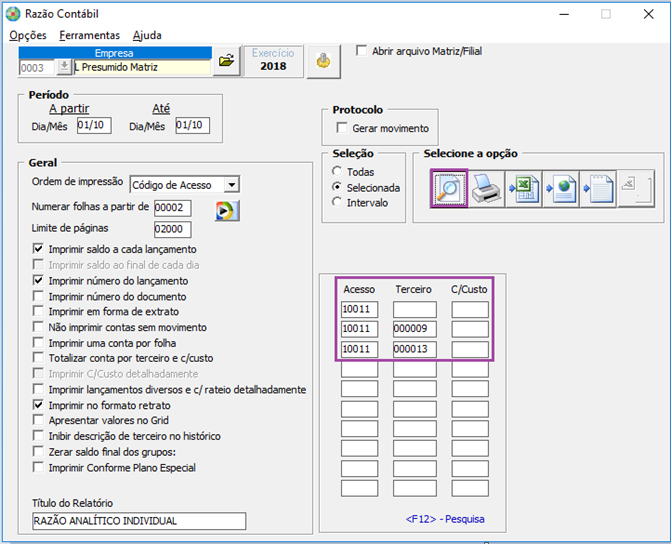671x544 pixels.
Task: Export report to text file icon
Action: click(598, 188)
